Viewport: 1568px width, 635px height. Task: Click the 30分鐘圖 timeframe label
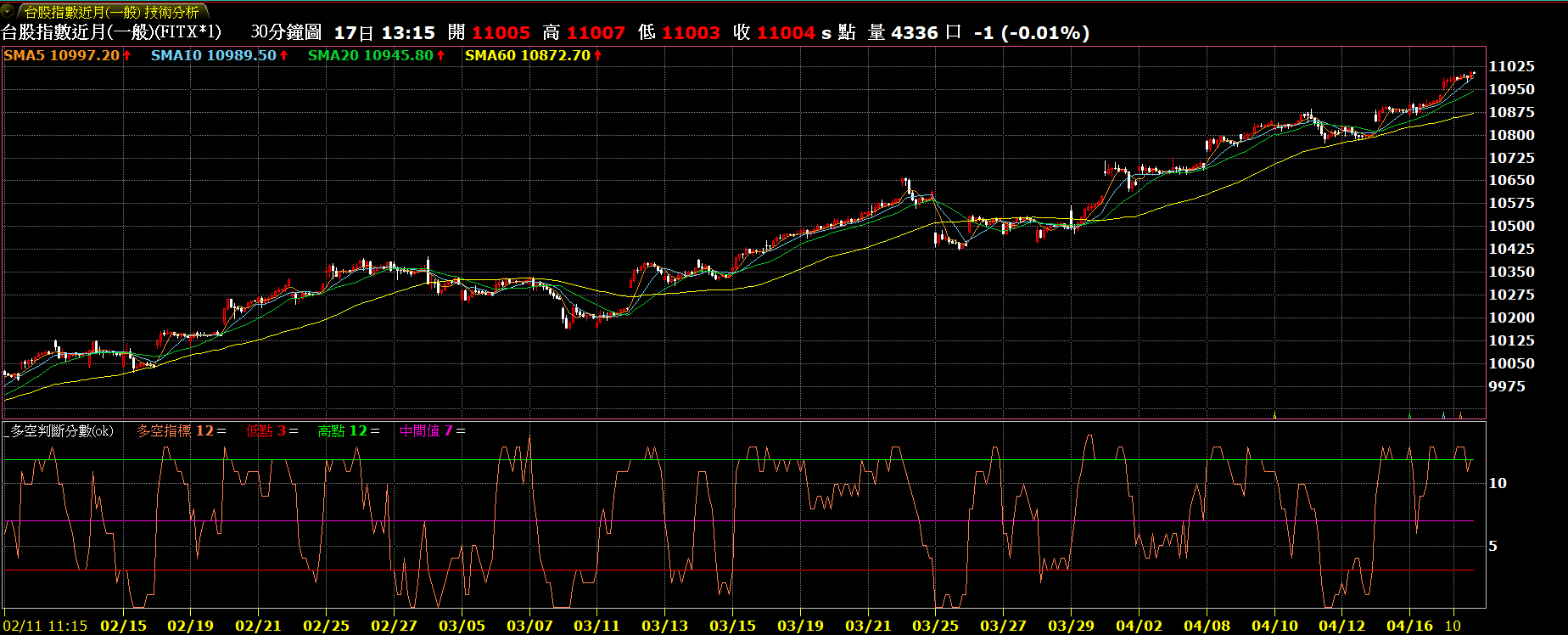286,32
